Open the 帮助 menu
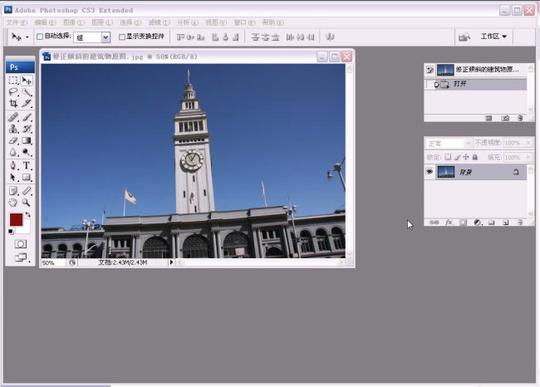This screenshot has width=540, height=387. (x=273, y=23)
